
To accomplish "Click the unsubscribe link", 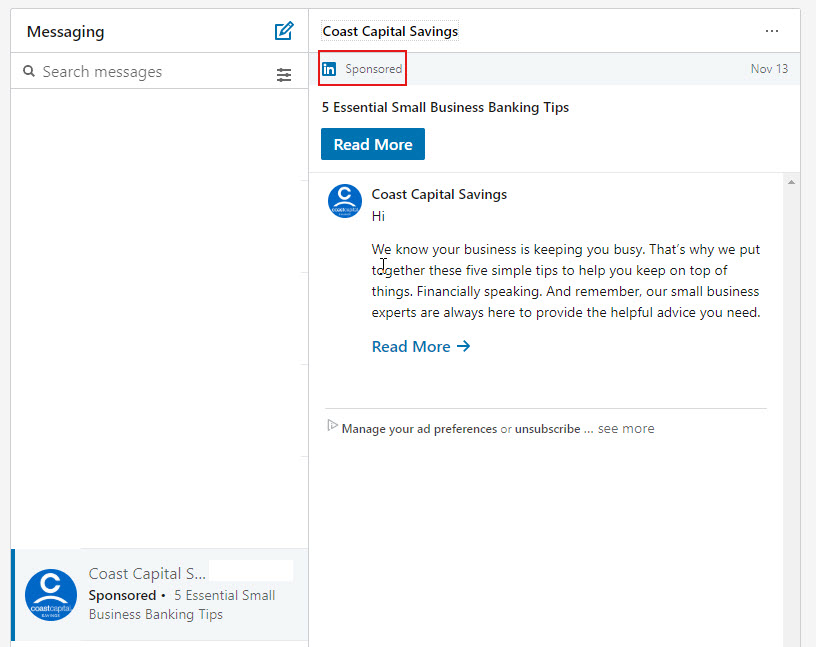I will (x=547, y=429).
